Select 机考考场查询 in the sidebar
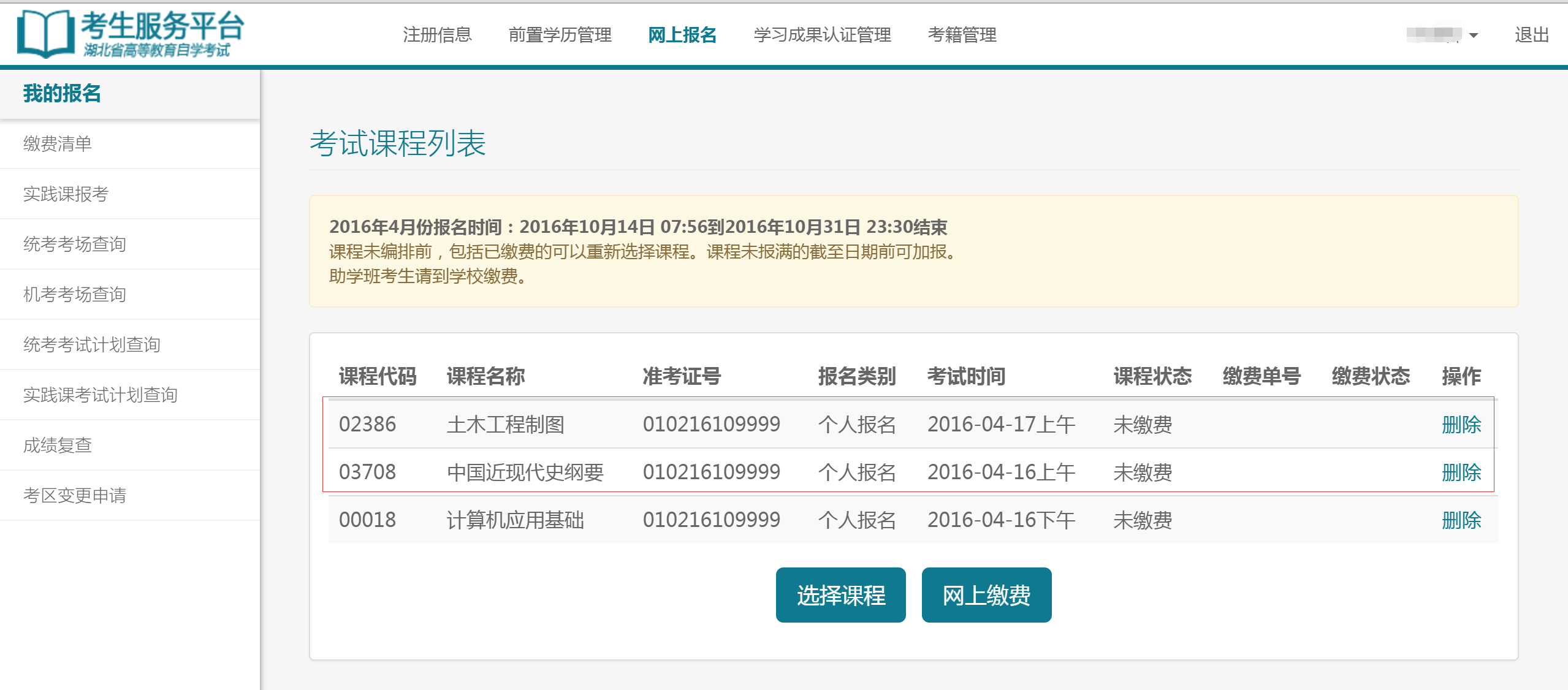 75,295
